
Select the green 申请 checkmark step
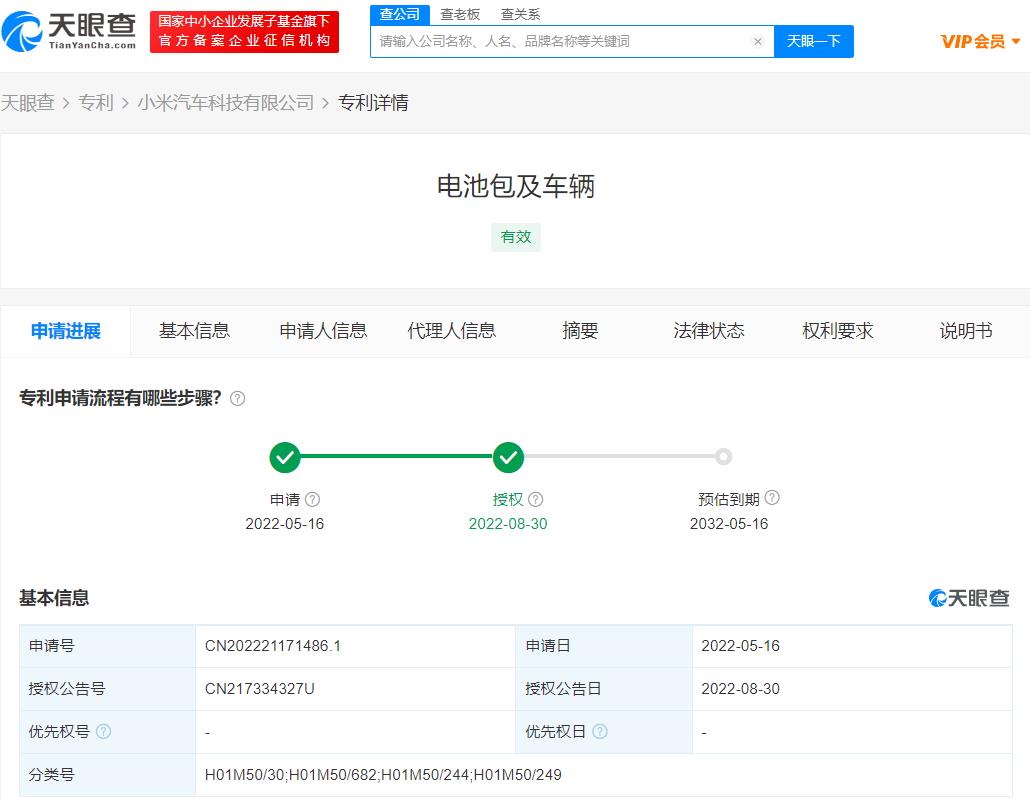tap(285, 457)
